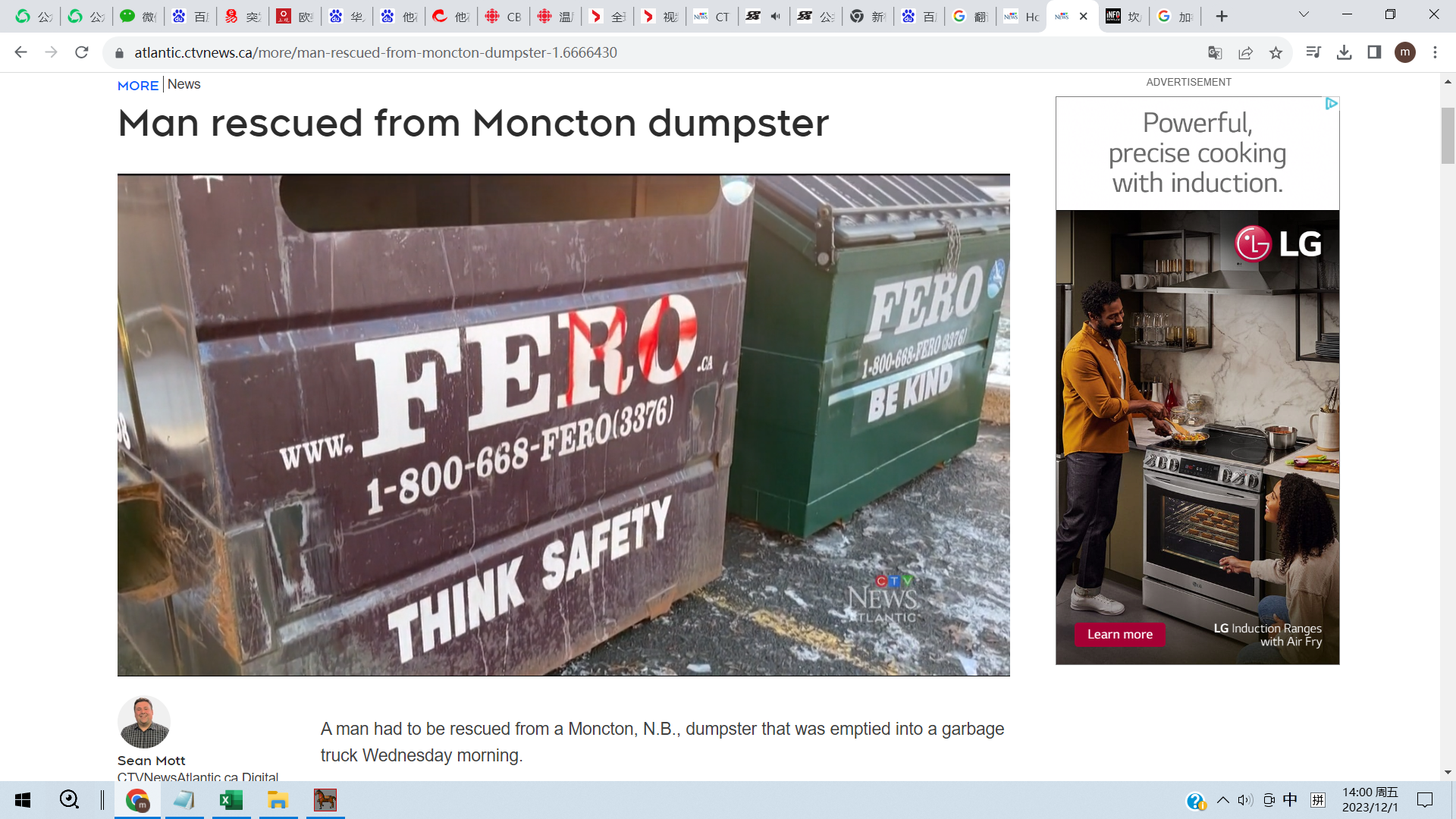The width and height of the screenshot is (1456, 819).
Task: Reload the current page
Action: [82, 52]
